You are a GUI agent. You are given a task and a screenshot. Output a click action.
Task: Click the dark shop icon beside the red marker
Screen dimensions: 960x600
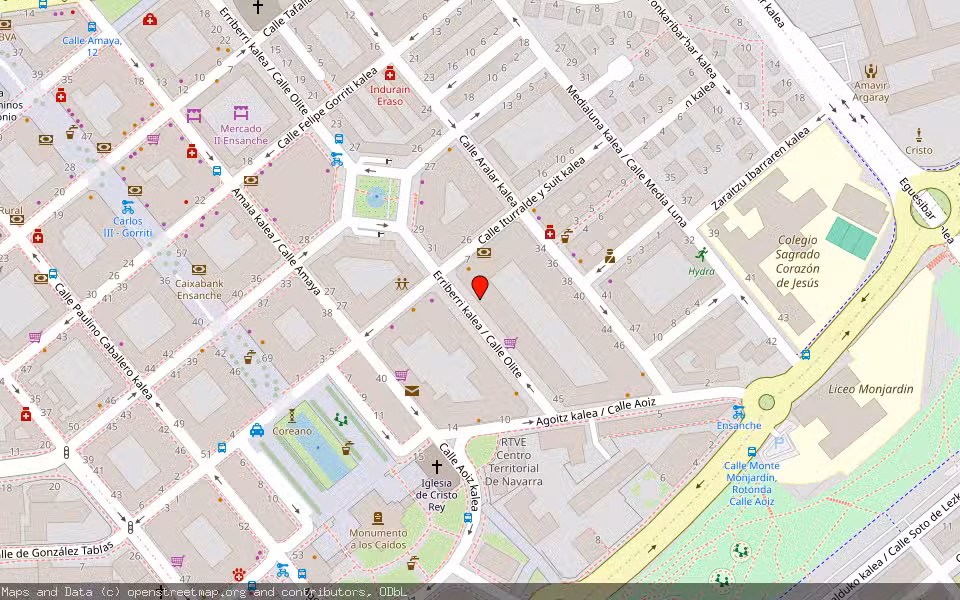(483, 252)
